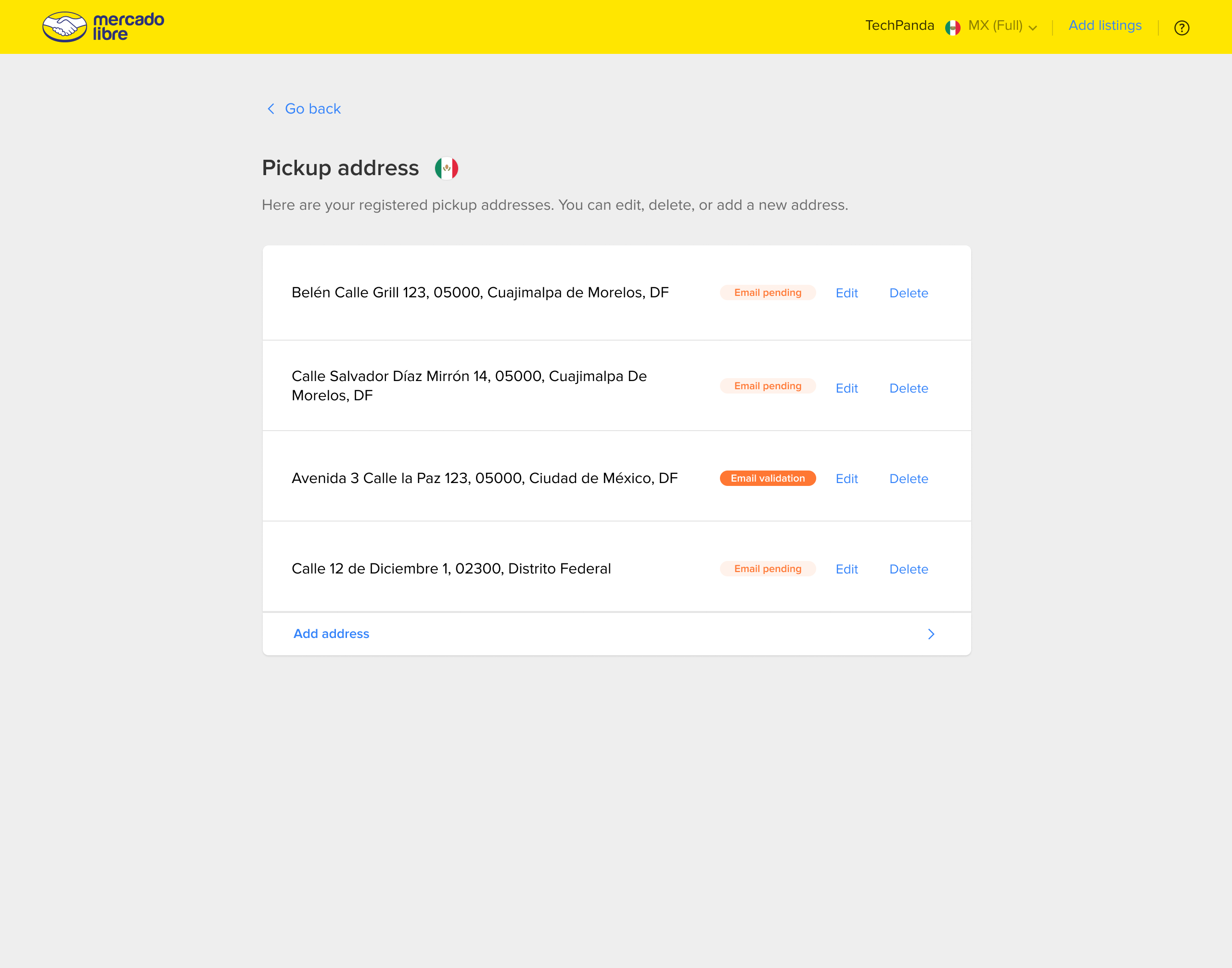The image size is (1232, 968).
Task: Expand the MX (Full) site dropdown
Action: tap(1003, 26)
